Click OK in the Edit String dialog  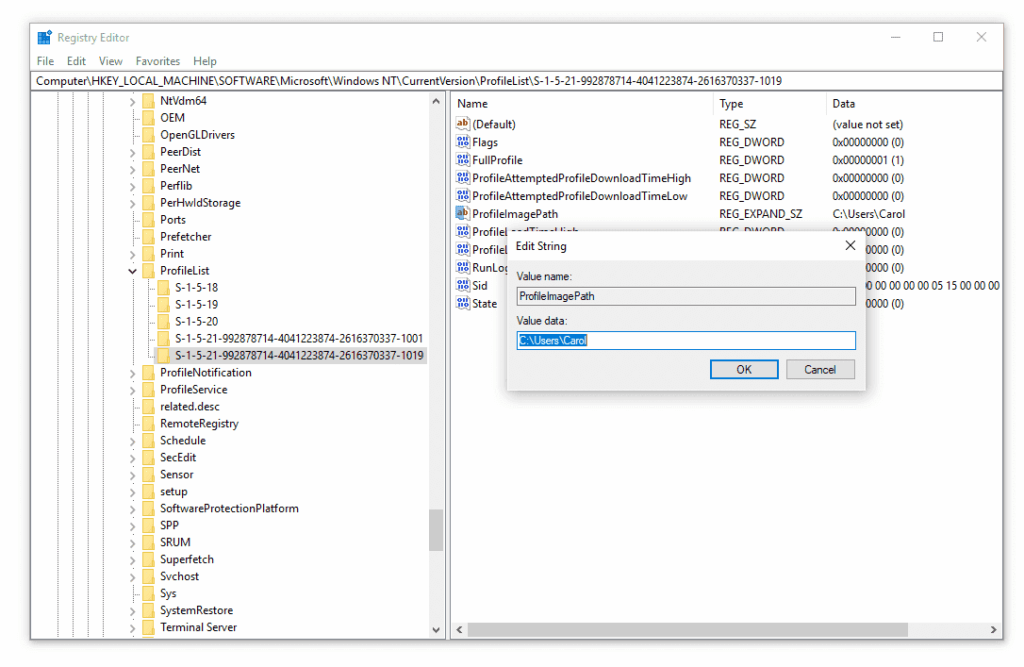coord(743,369)
